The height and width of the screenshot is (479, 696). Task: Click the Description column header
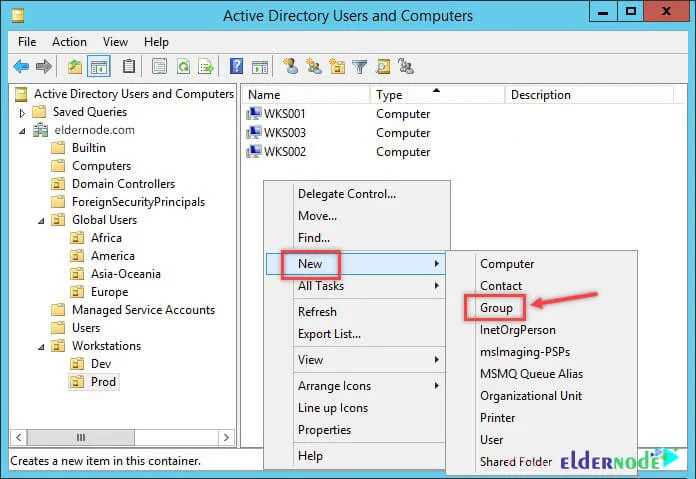[x=589, y=95]
